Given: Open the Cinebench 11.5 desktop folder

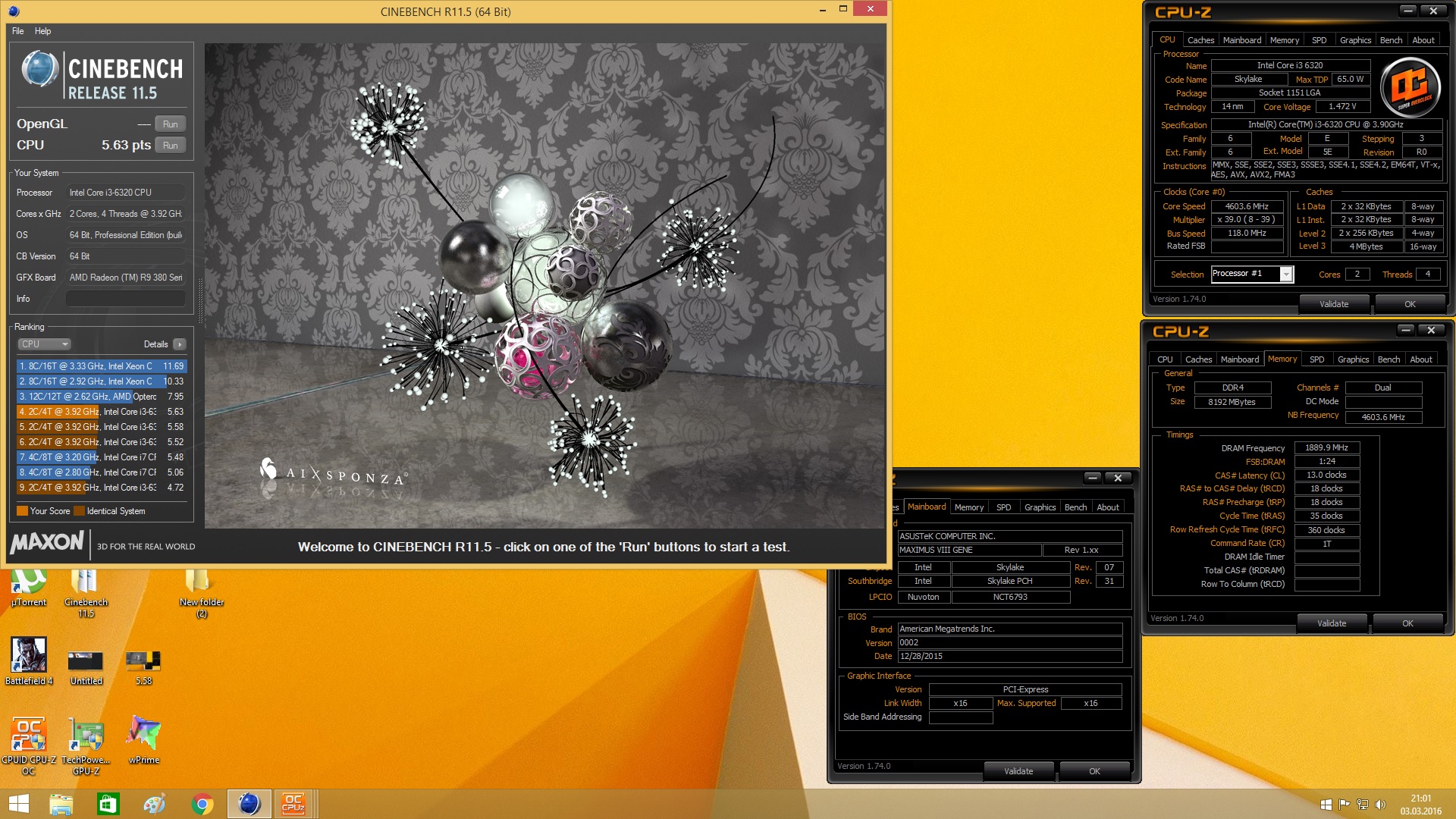Looking at the screenshot, I should point(86,591).
